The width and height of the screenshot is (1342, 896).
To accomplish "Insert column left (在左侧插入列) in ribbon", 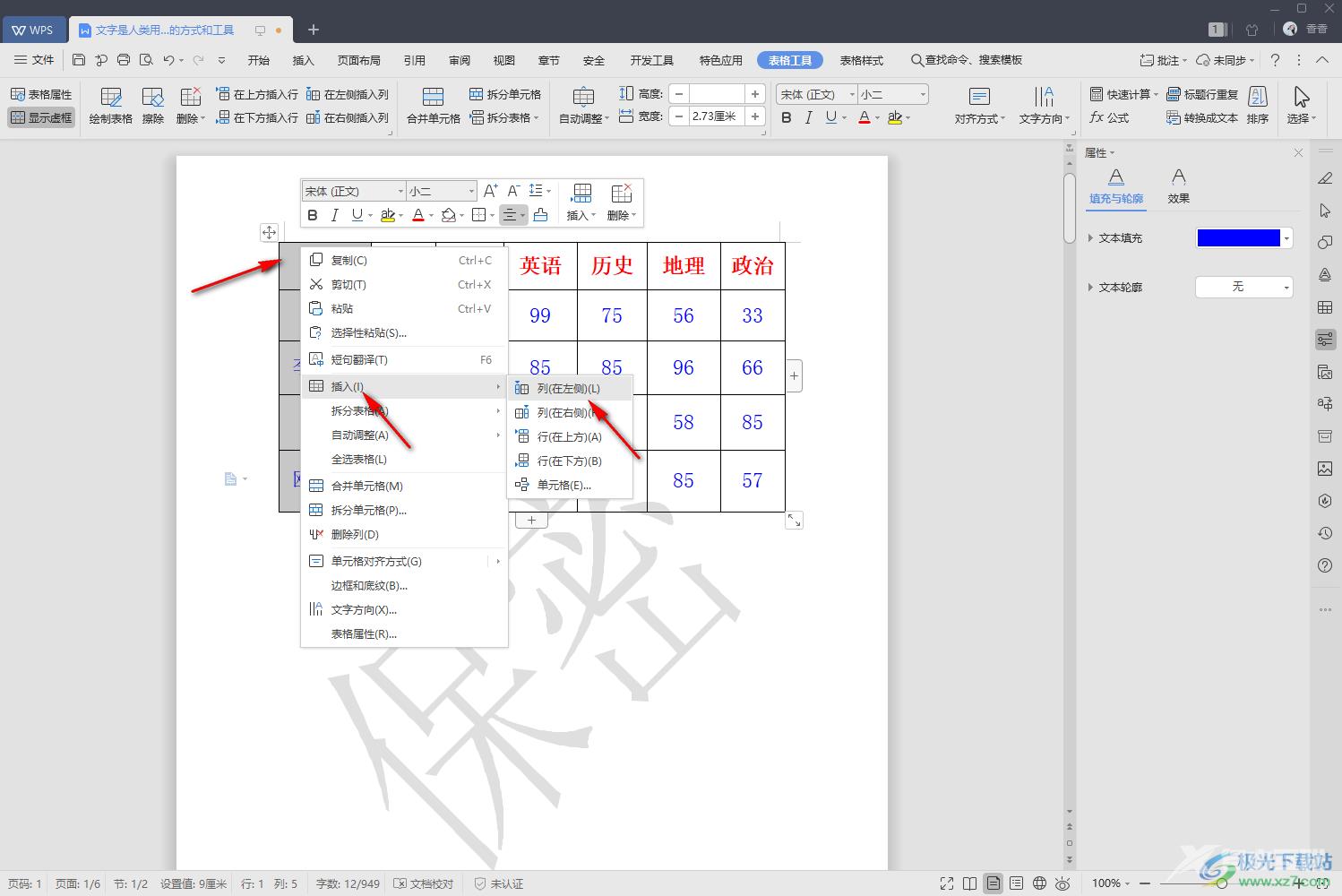I will click(348, 94).
